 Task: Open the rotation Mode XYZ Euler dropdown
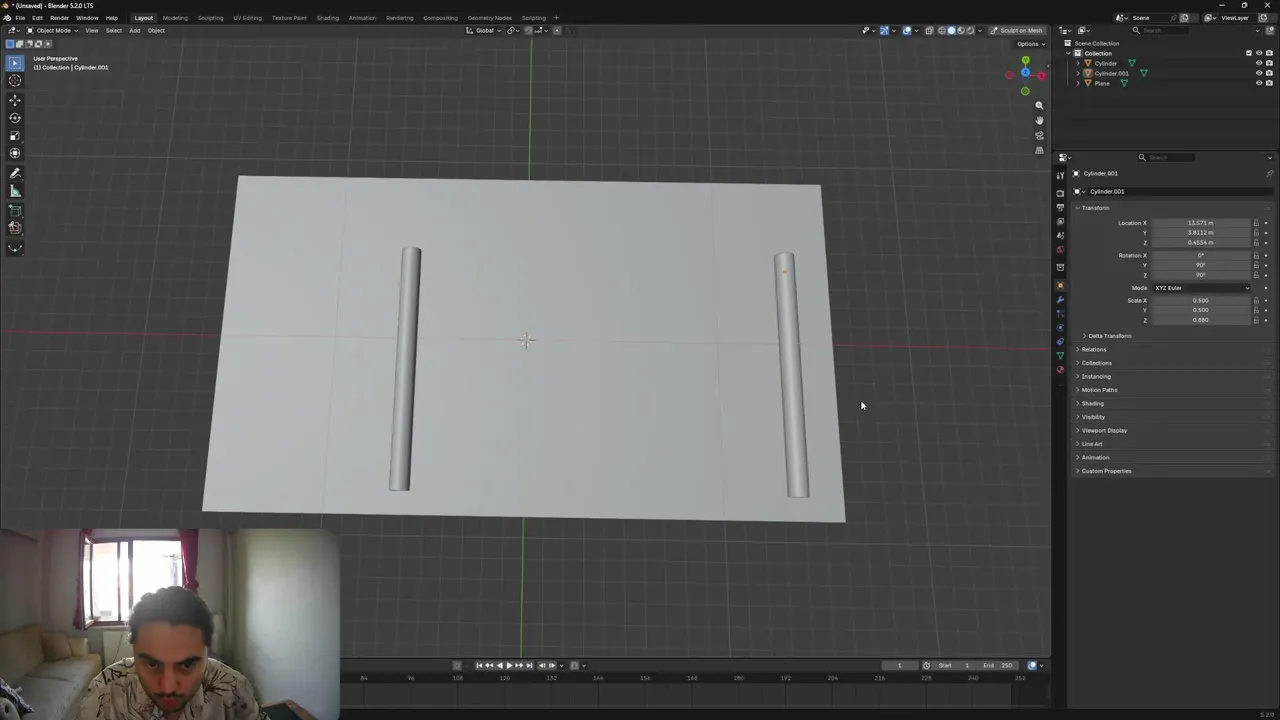click(x=1201, y=288)
